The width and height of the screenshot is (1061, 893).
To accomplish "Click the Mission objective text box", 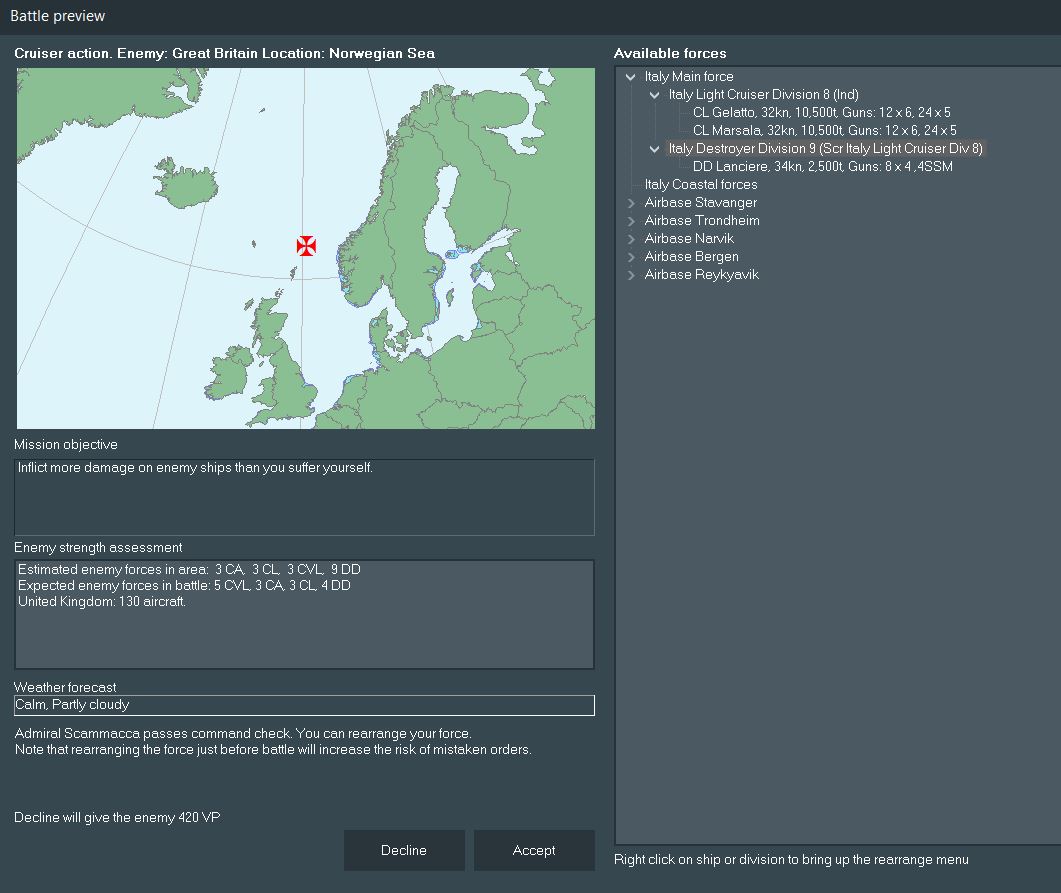I will [304, 497].
